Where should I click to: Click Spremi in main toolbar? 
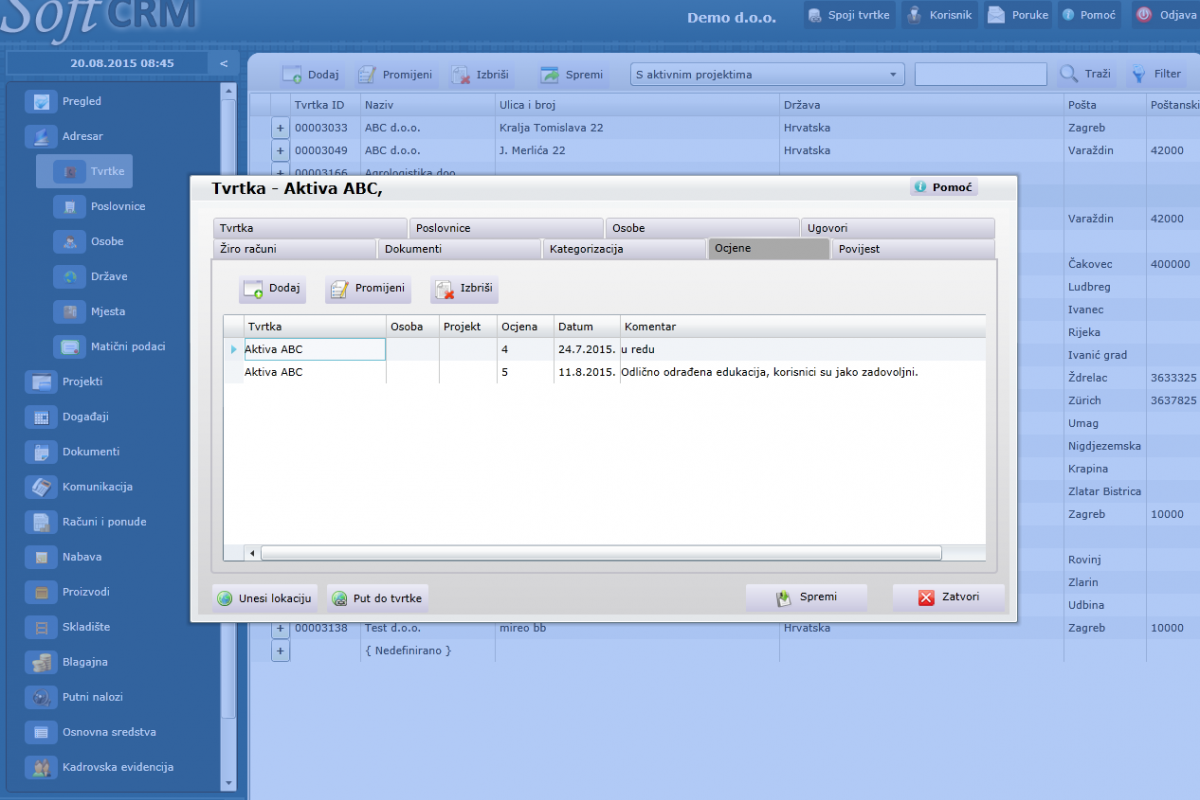pos(572,75)
